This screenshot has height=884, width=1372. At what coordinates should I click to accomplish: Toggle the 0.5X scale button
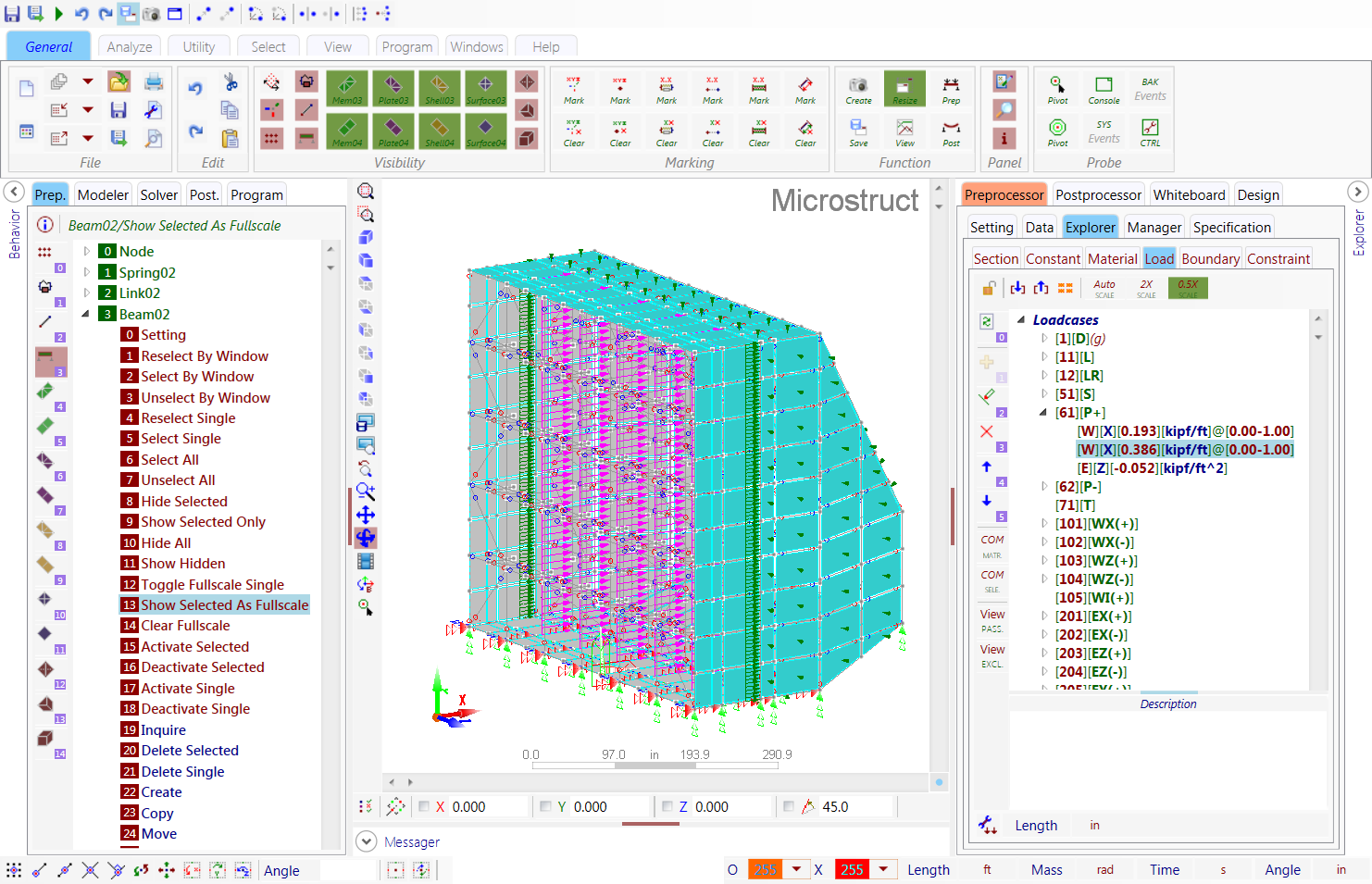[x=1188, y=288]
